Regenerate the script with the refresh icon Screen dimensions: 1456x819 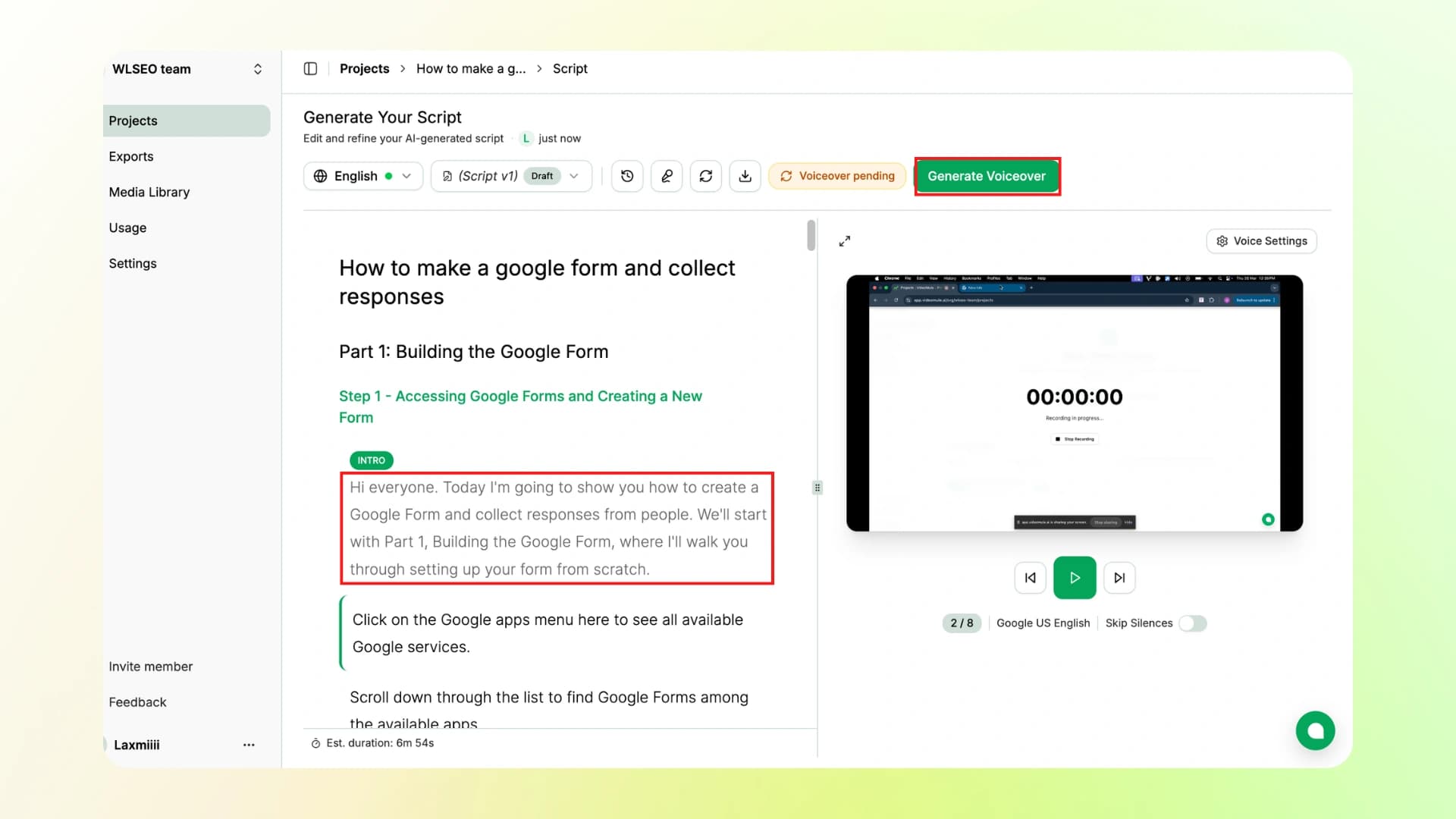pyautogui.click(x=705, y=175)
